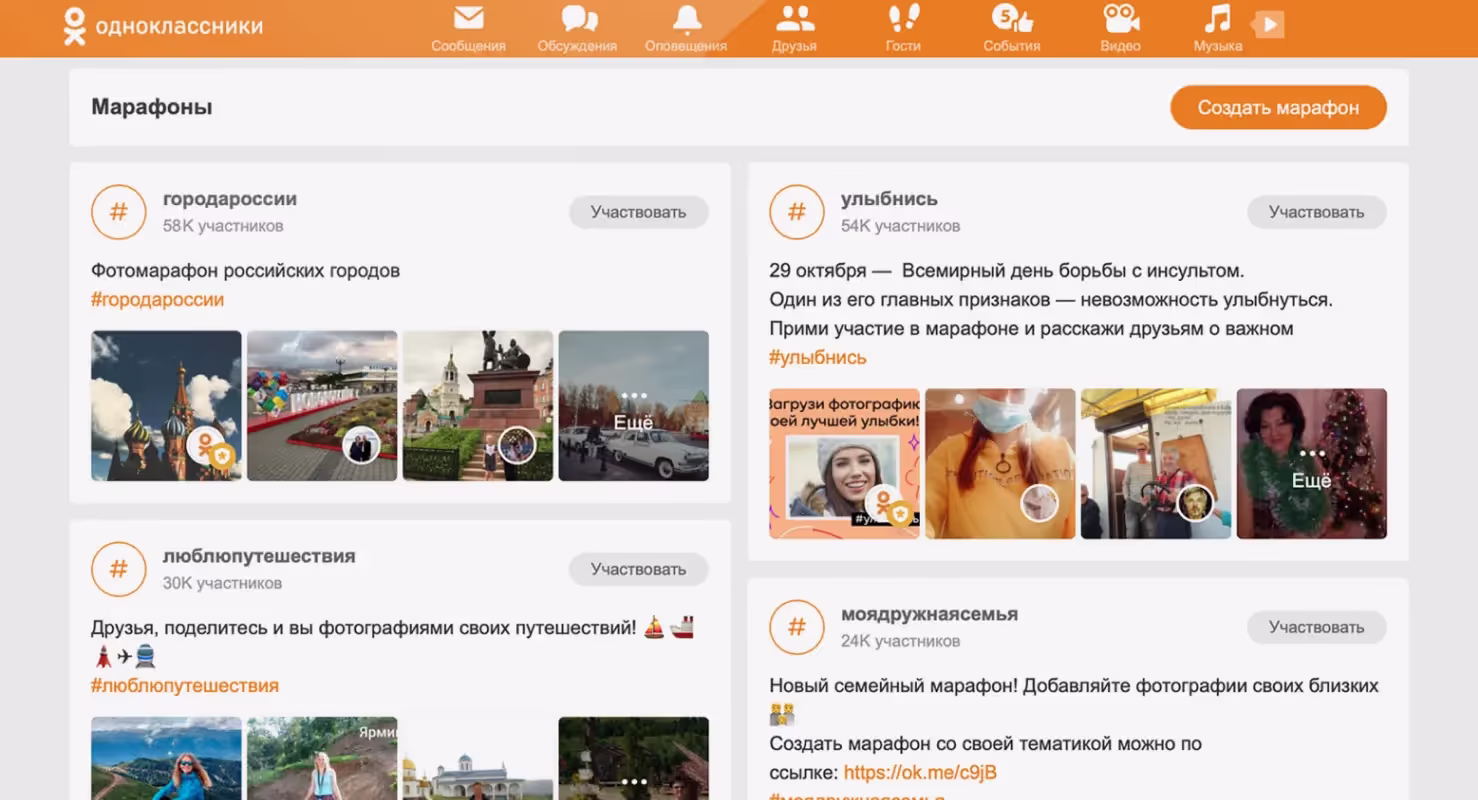Image resolution: width=1478 pixels, height=800 pixels.
Task: Open Видео camera icon
Action: coord(1120,20)
